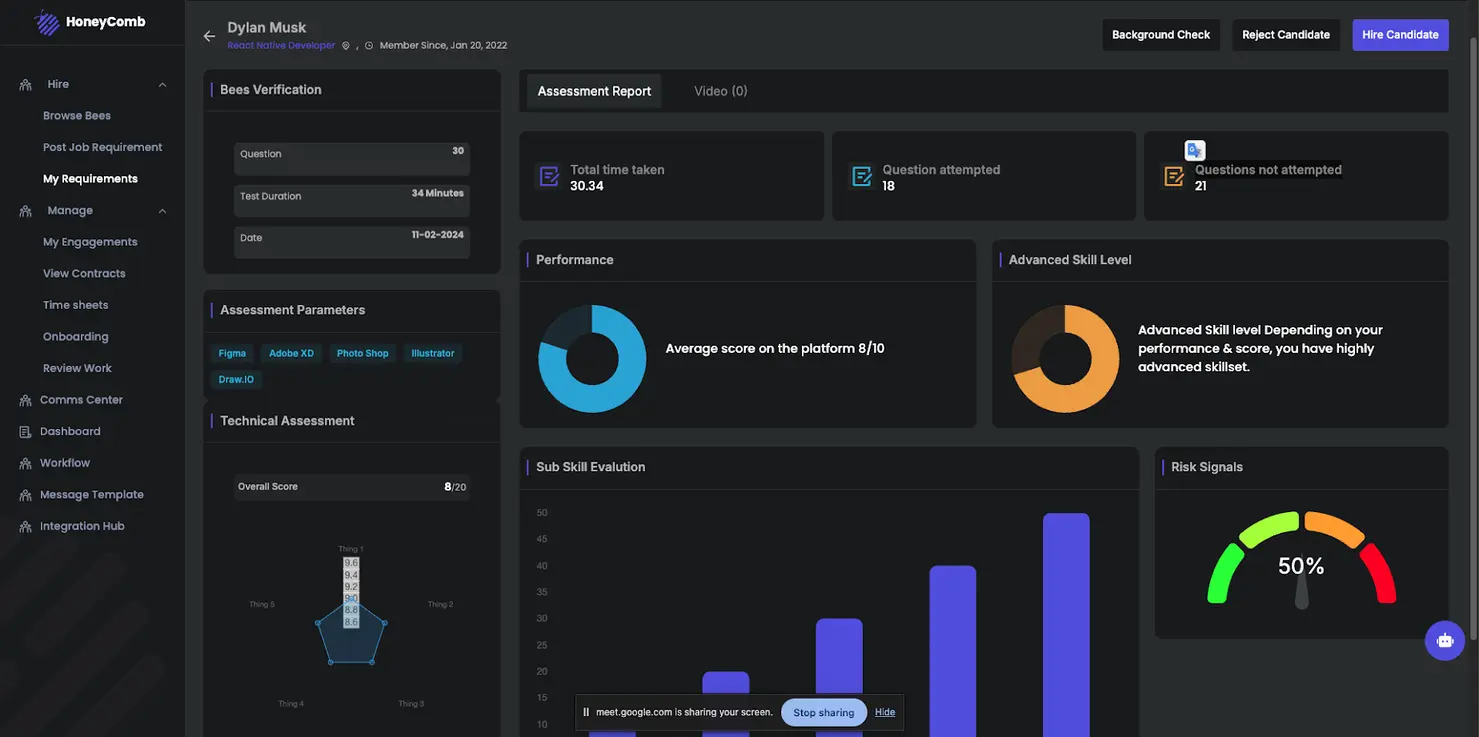The width and height of the screenshot is (1479, 737).
Task: Click the Risk Signals 50% gauge
Action: coord(1301,560)
